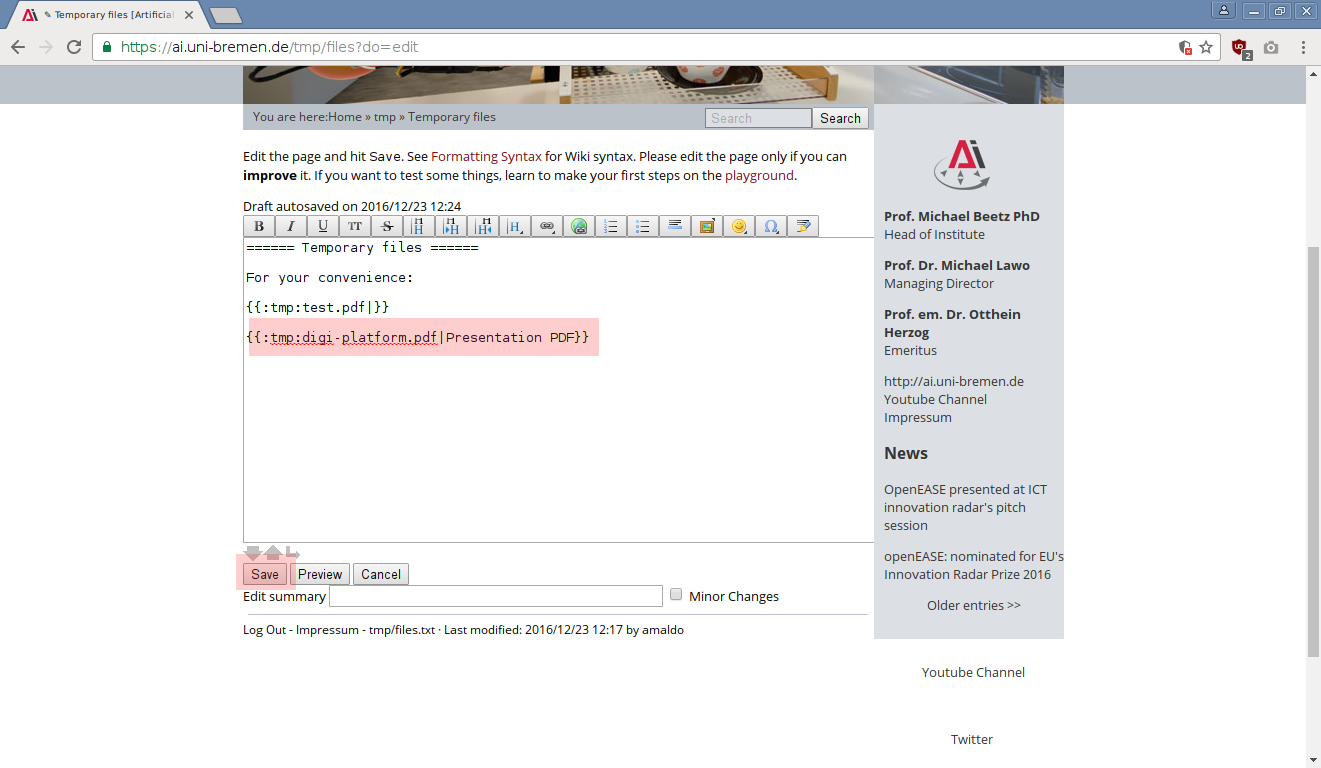Insert external link with globe icon

pos(579,226)
